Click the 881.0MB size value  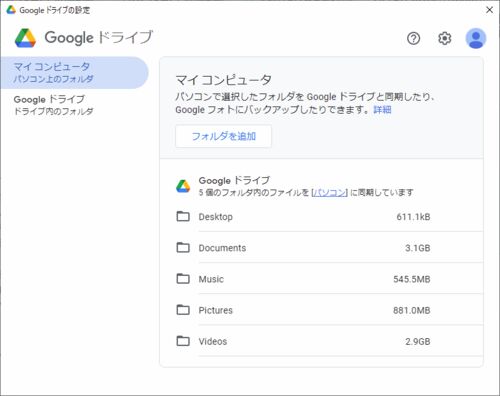click(412, 310)
